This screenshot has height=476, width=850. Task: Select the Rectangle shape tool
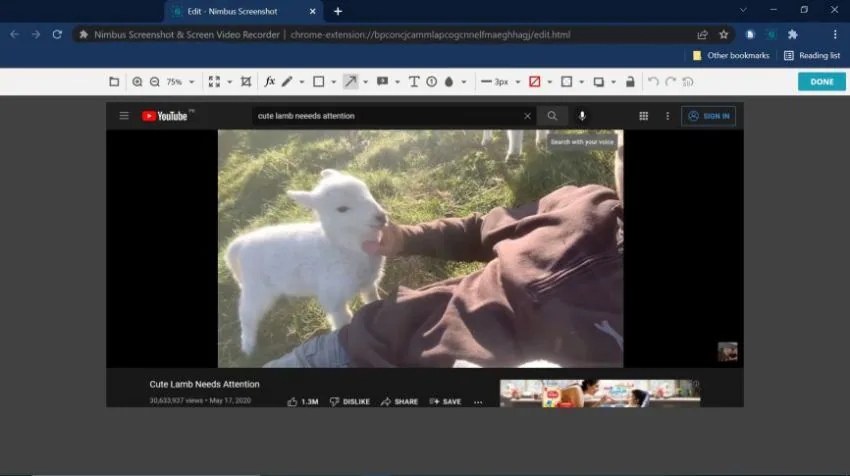(x=319, y=82)
